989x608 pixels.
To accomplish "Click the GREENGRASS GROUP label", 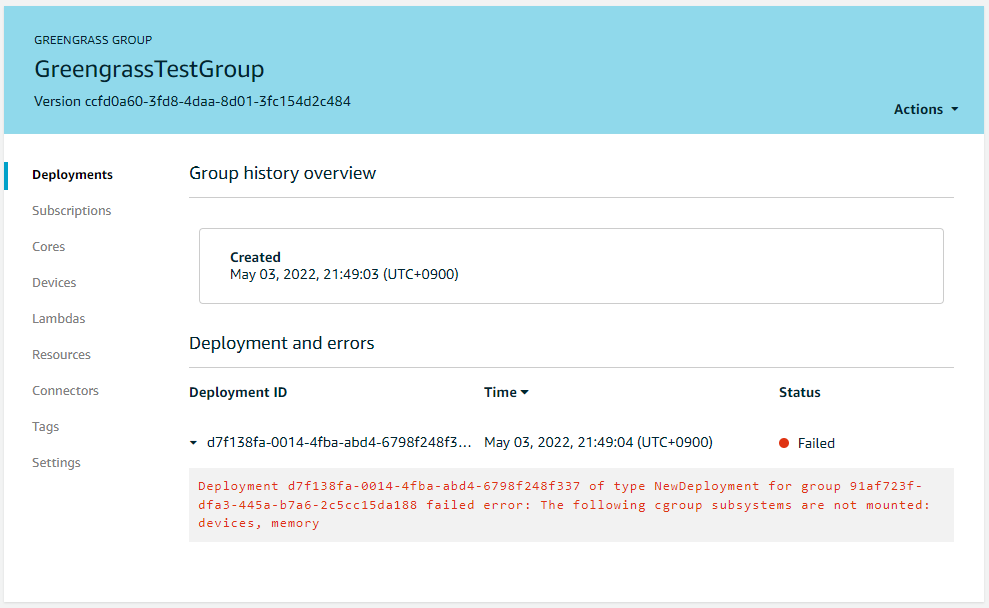I will coord(93,40).
